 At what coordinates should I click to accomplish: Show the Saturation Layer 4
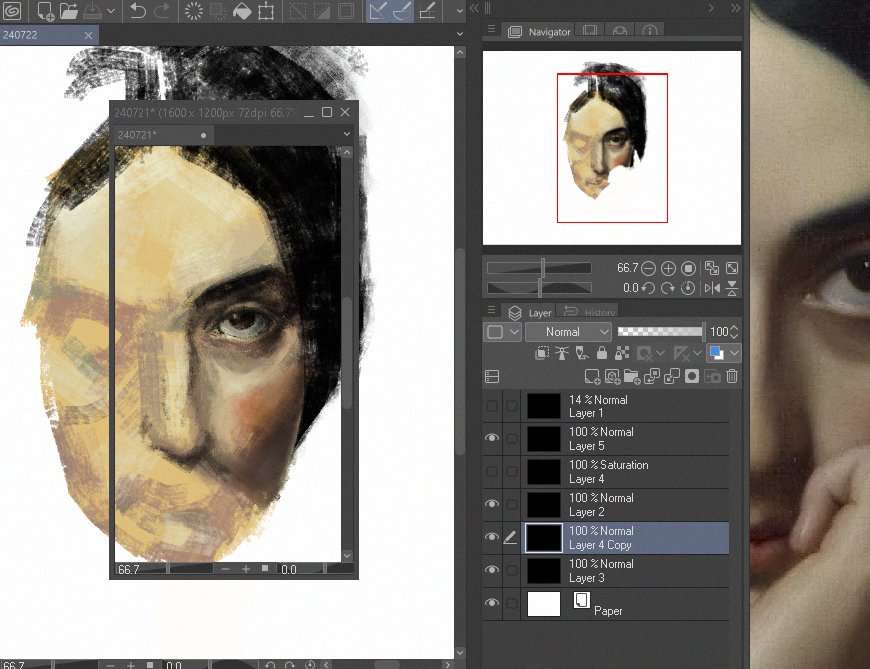[492, 472]
